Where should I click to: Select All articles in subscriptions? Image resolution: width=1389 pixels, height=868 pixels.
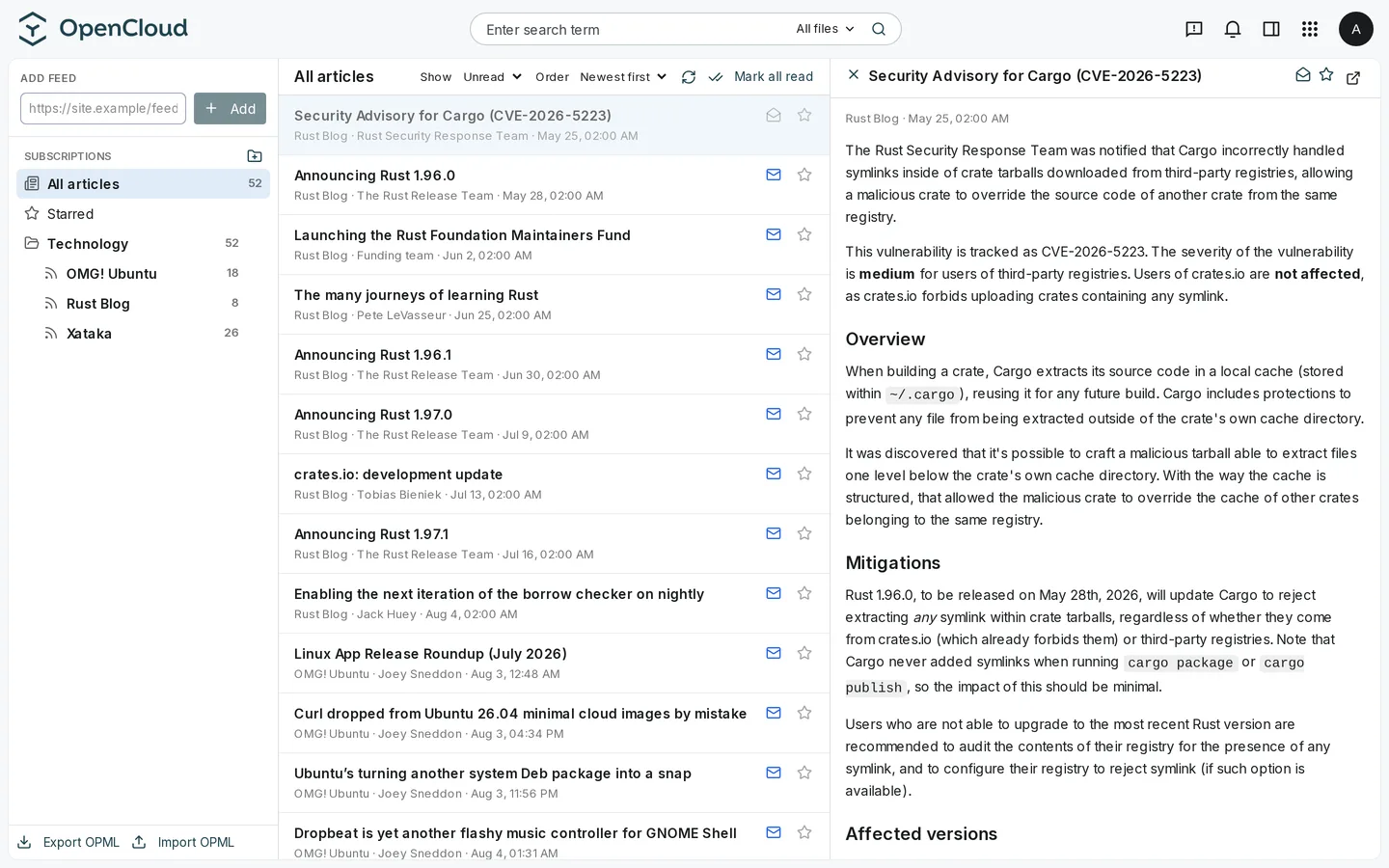tap(143, 184)
